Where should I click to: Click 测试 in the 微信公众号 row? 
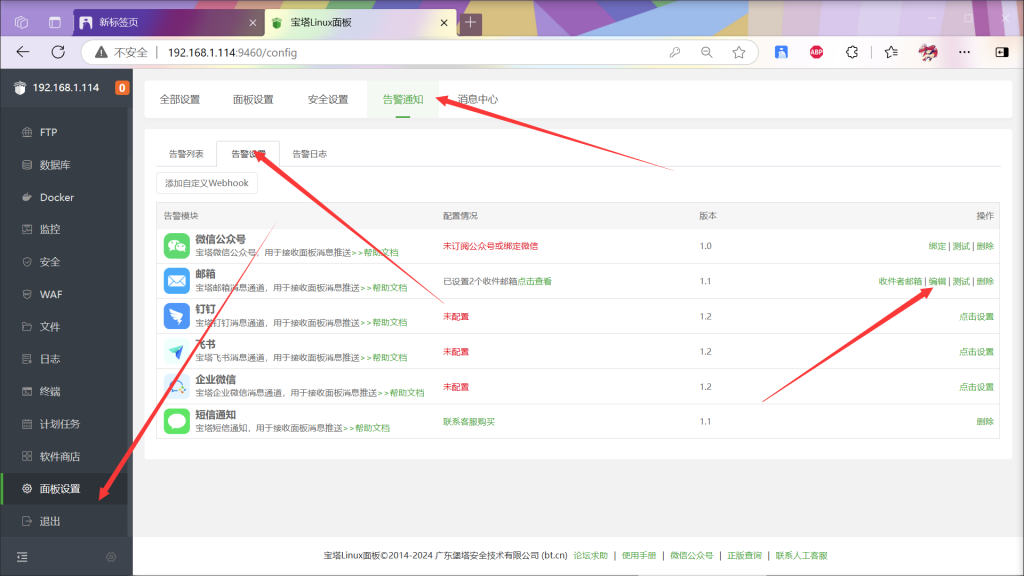(x=961, y=246)
